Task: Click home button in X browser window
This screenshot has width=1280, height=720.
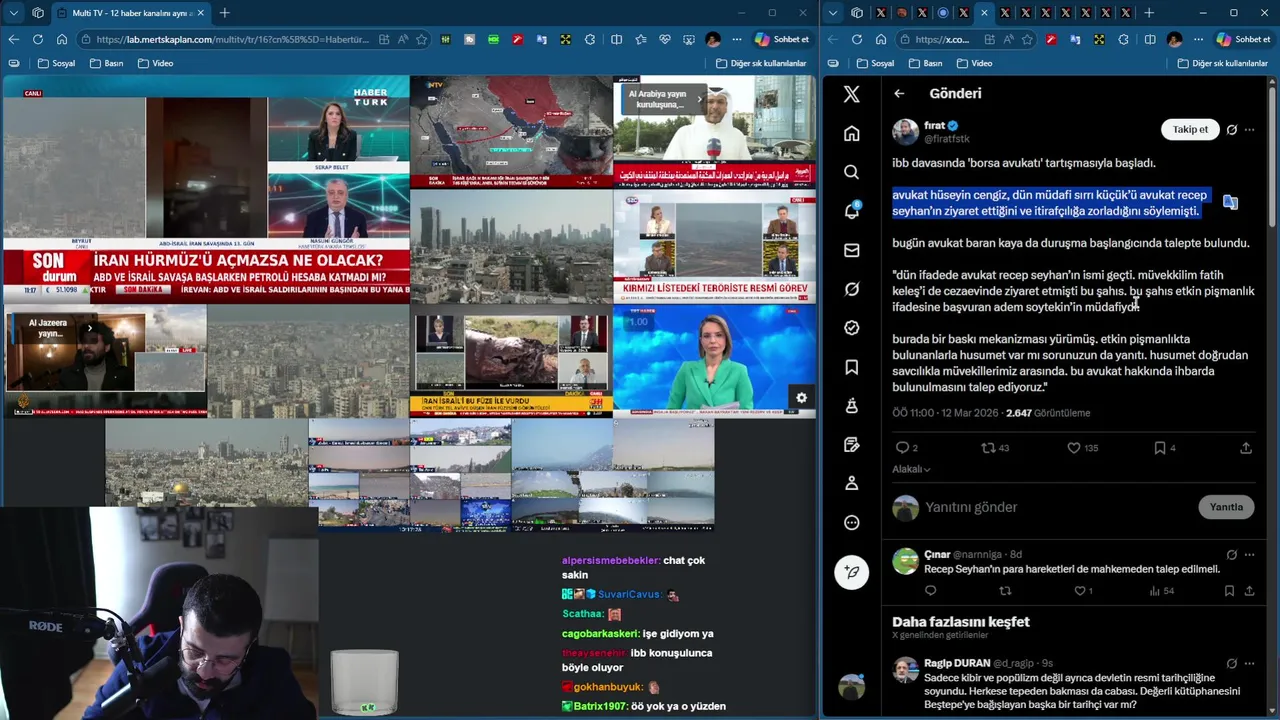Action: 881,39
